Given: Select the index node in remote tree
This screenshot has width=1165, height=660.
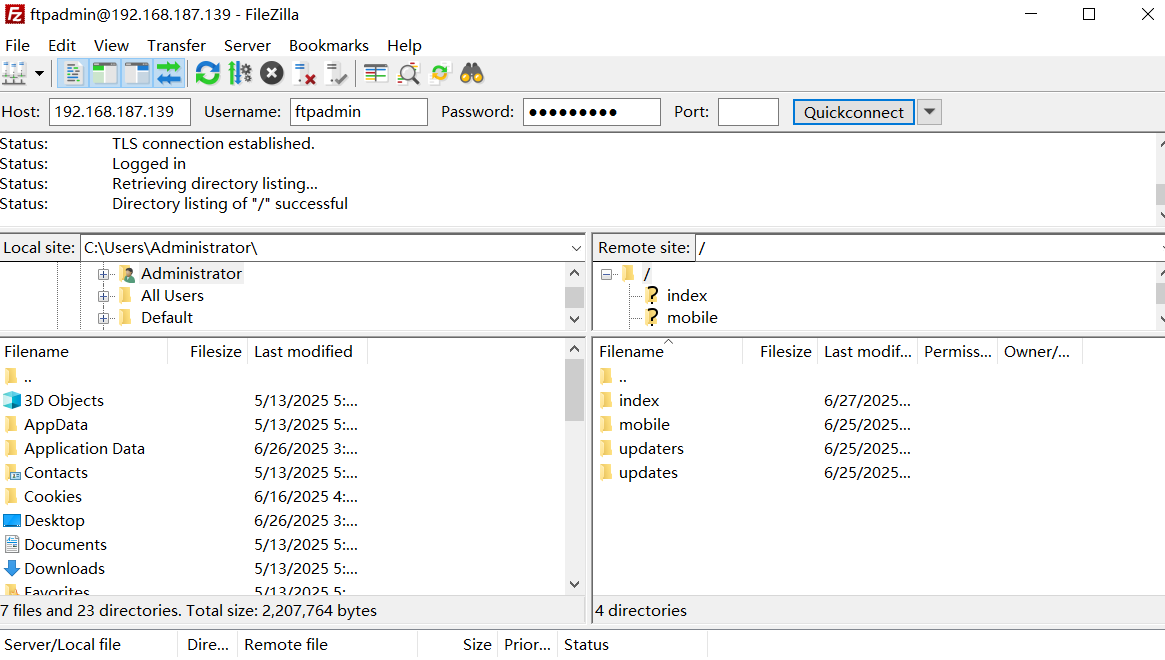Looking at the screenshot, I should [x=687, y=296].
